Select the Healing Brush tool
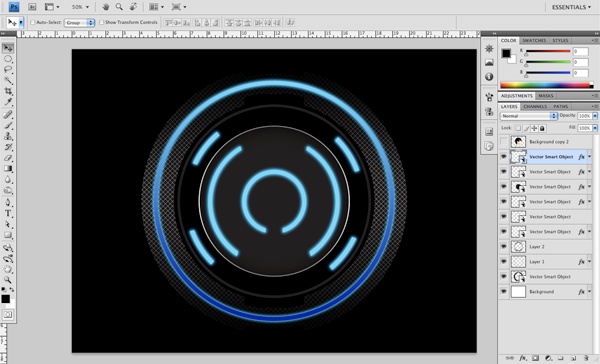Screen dimensions: 600x364 8,114
